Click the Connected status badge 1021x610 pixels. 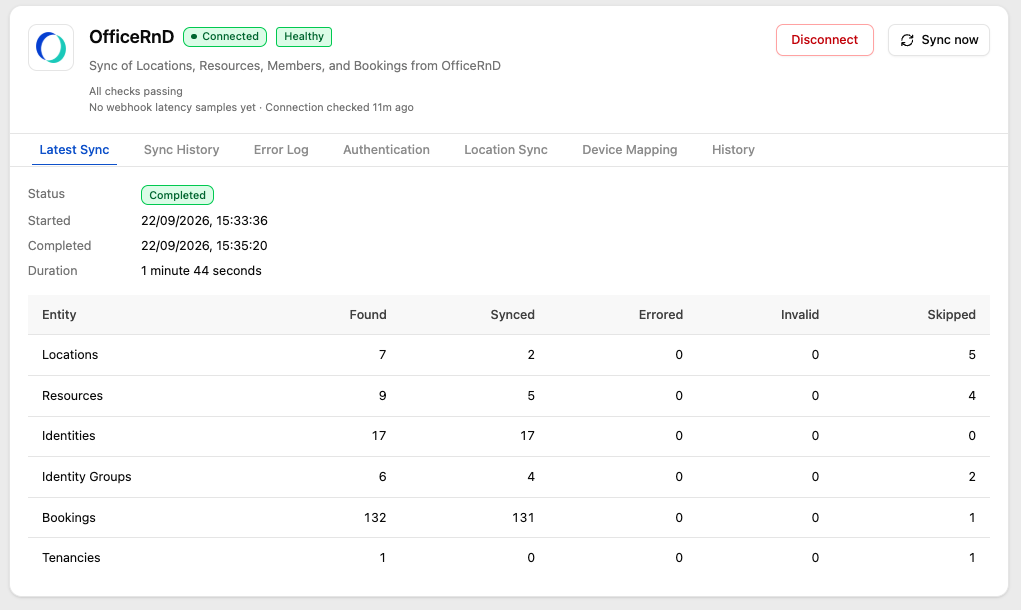coord(225,36)
